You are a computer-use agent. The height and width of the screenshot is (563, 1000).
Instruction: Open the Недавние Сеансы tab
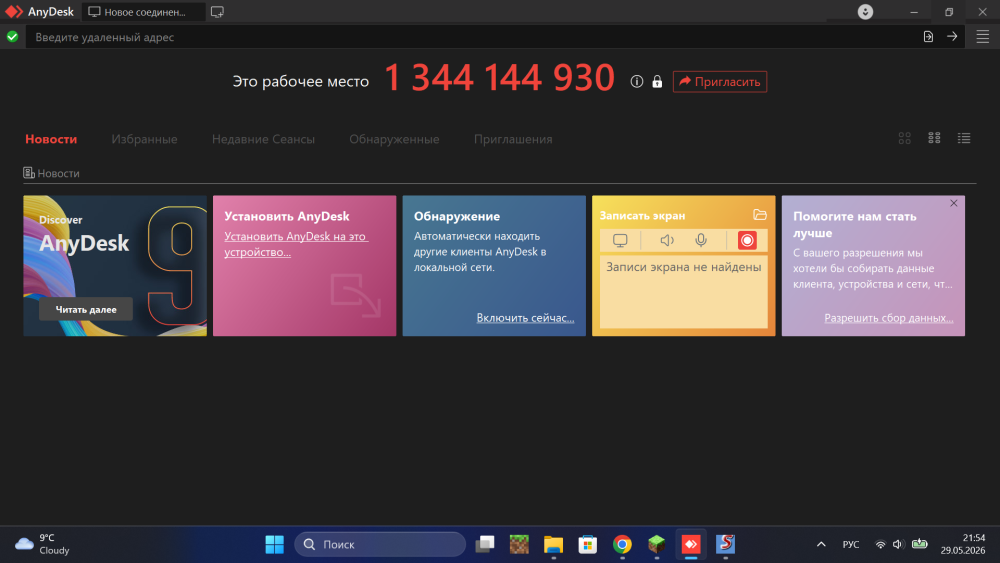[263, 139]
